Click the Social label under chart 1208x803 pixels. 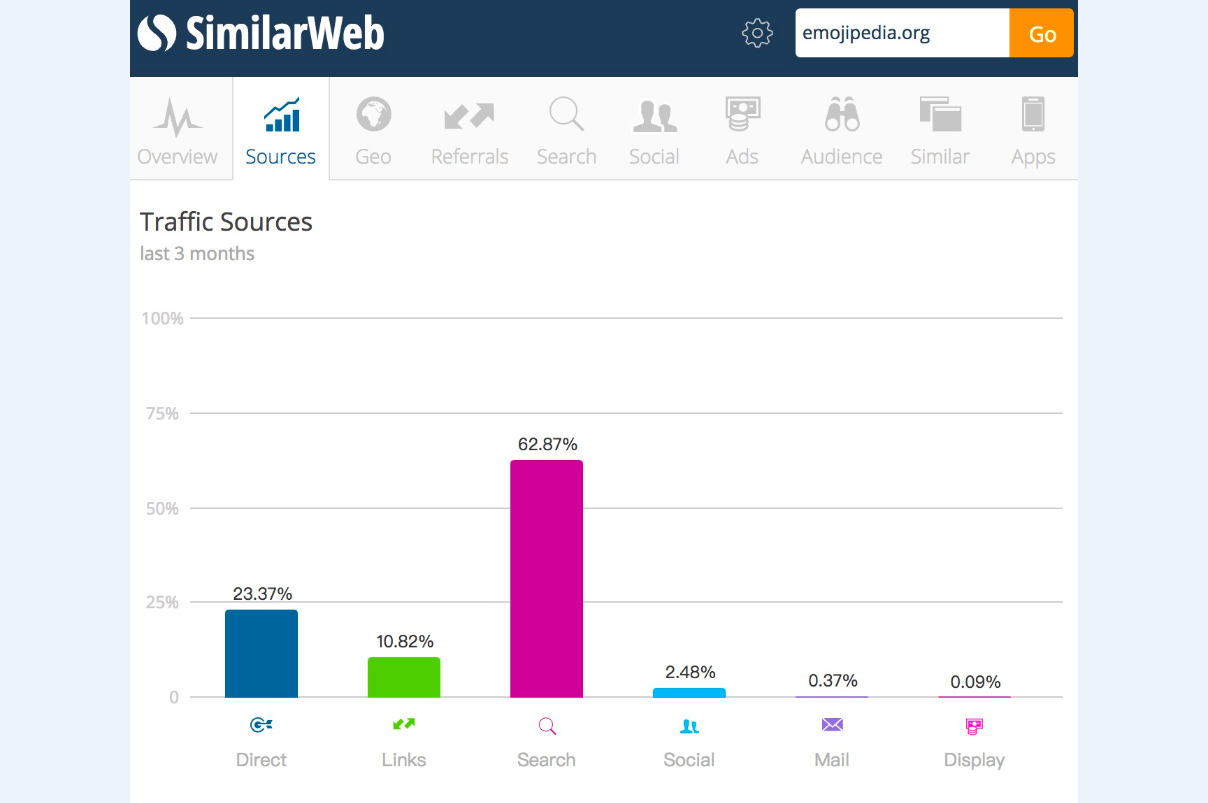[x=689, y=760]
